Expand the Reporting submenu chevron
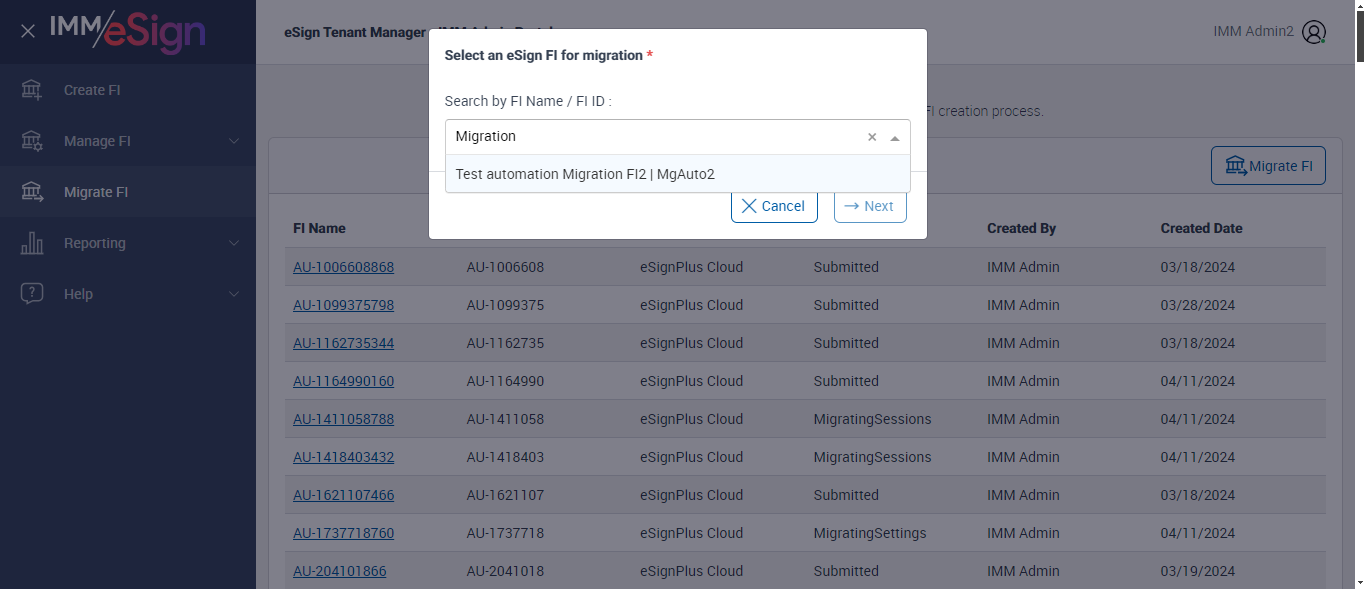 [x=234, y=243]
